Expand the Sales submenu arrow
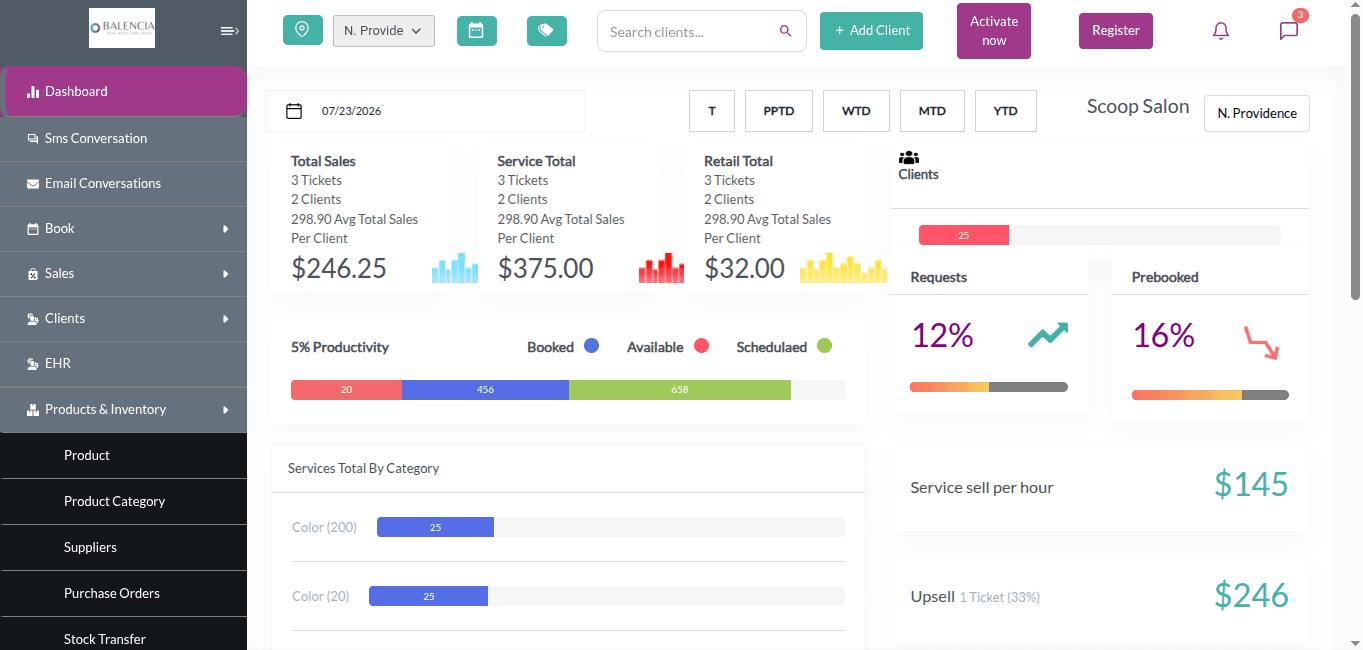This screenshot has height=650, width=1363. [x=226, y=274]
